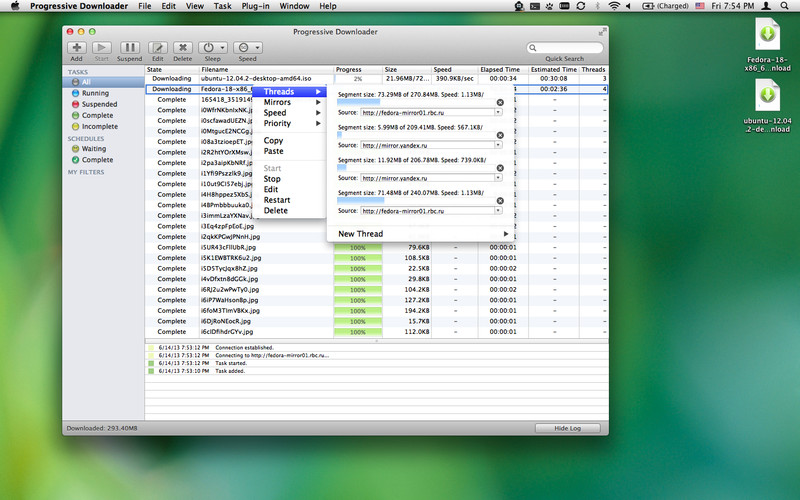Show Suspended tasks filter

pos(99,104)
